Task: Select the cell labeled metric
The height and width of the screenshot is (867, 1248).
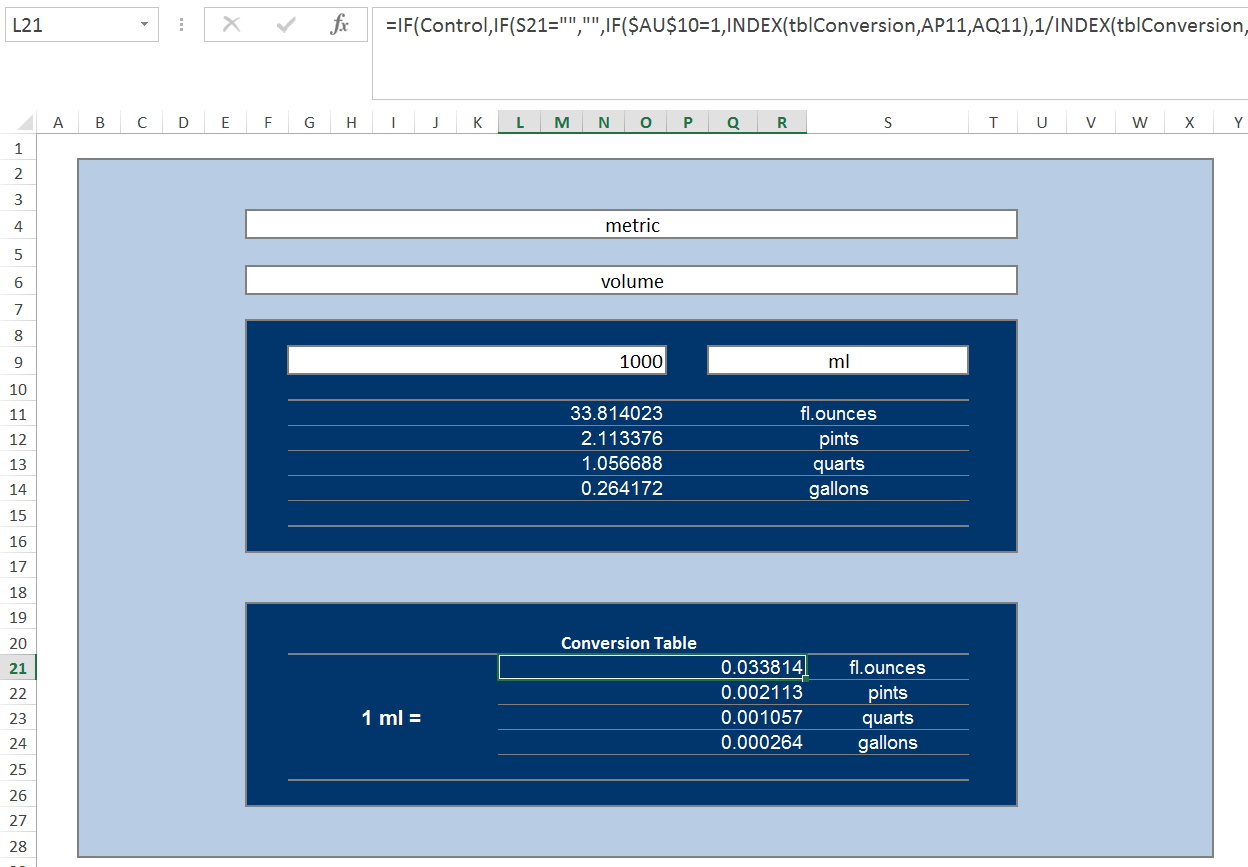Action: [631, 224]
